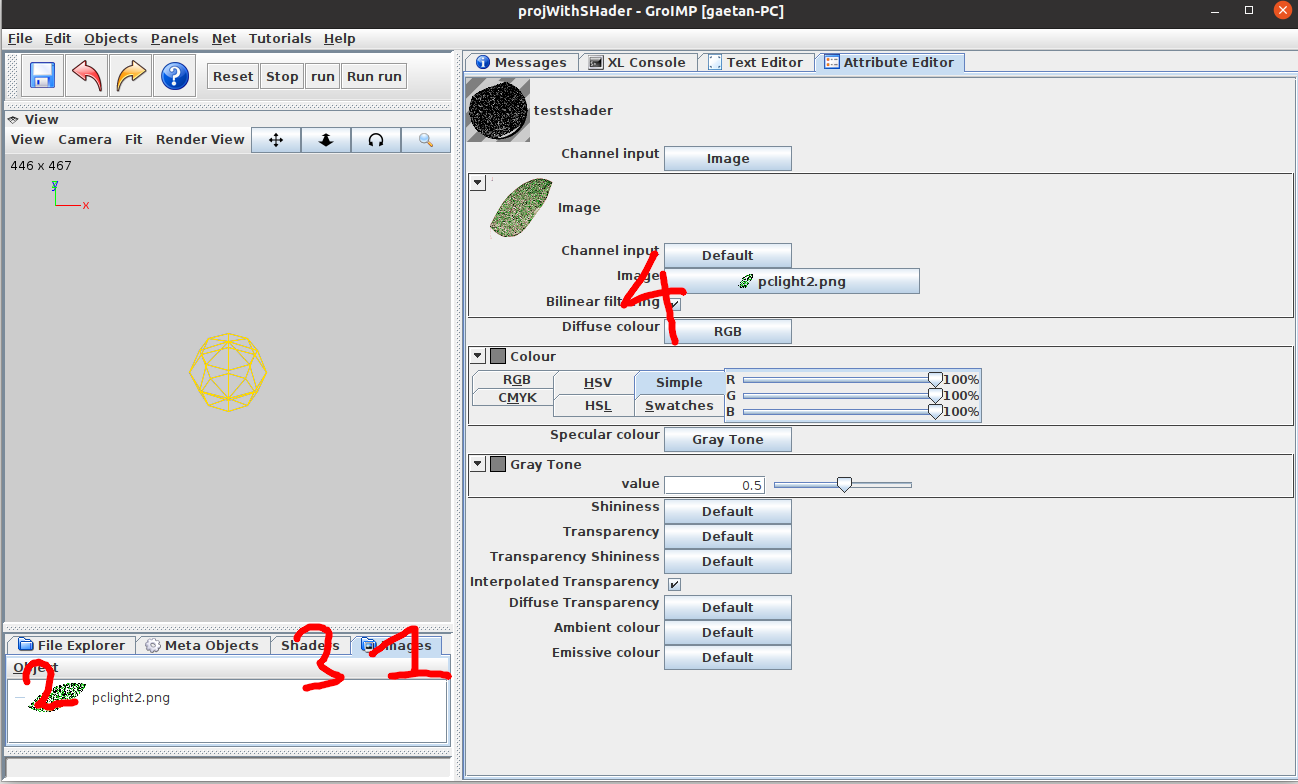Click the red Undo arrow icon
The width and height of the screenshot is (1298, 784).
[87, 76]
